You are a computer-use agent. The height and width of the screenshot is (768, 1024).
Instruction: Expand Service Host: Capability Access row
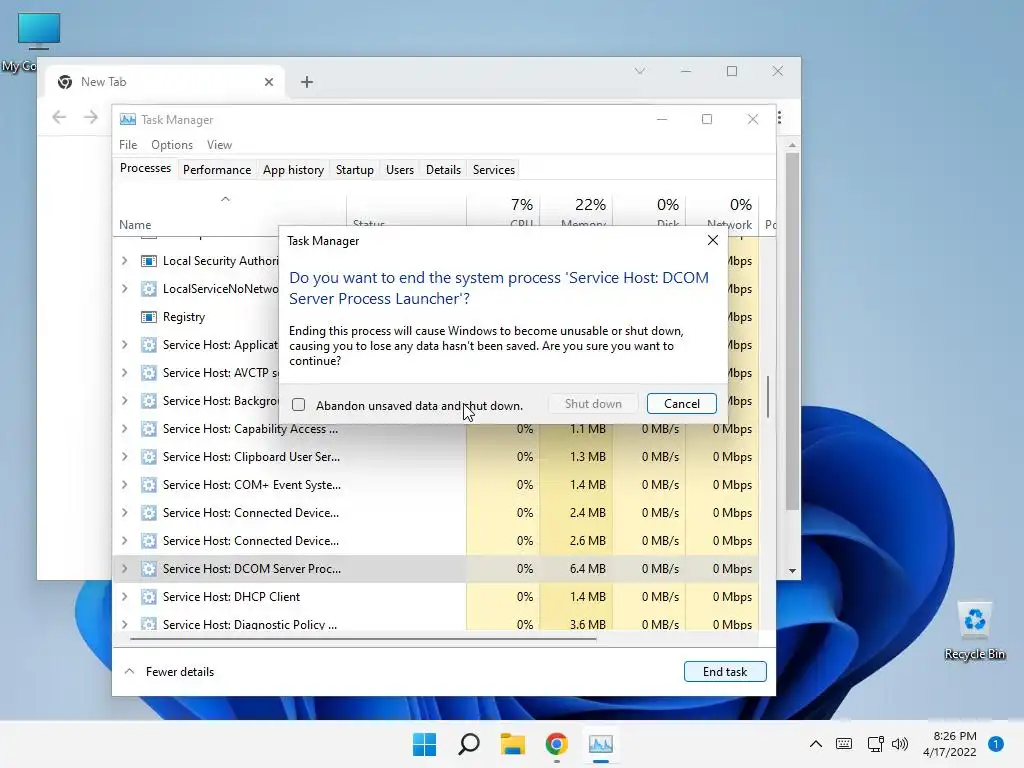coord(124,429)
